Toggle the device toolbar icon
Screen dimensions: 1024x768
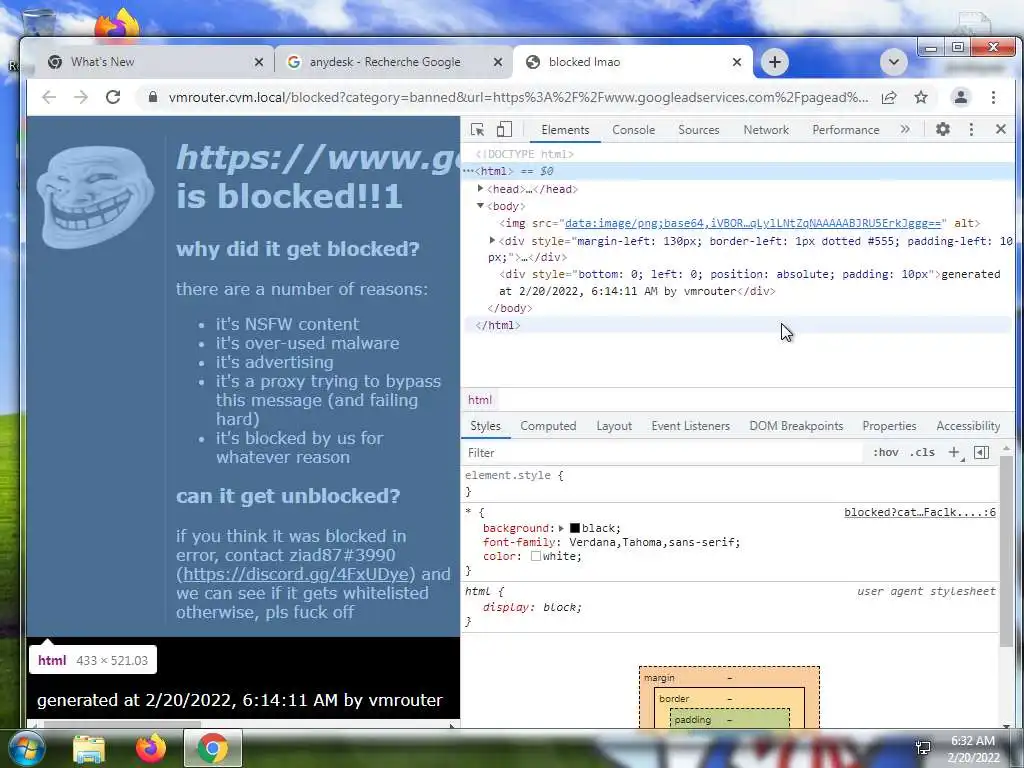coord(504,129)
